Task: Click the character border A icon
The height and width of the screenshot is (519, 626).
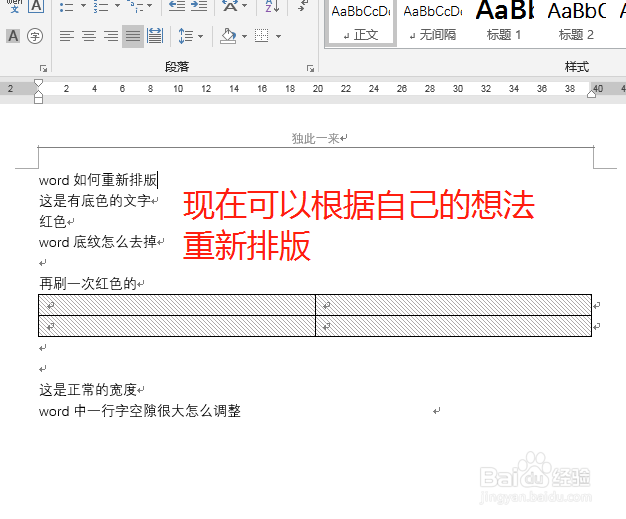Action: coord(36,6)
